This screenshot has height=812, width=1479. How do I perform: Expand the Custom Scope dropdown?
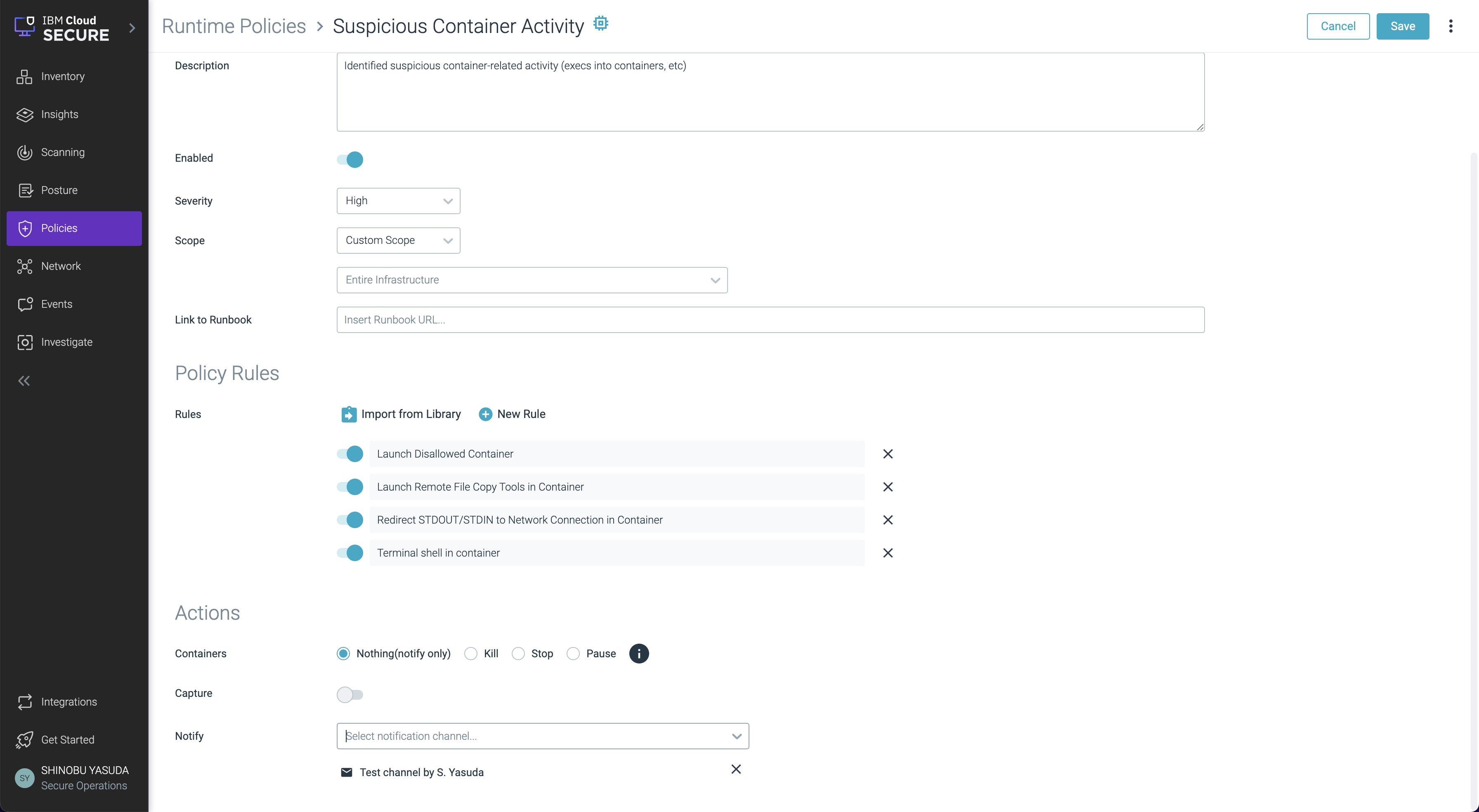coord(398,241)
